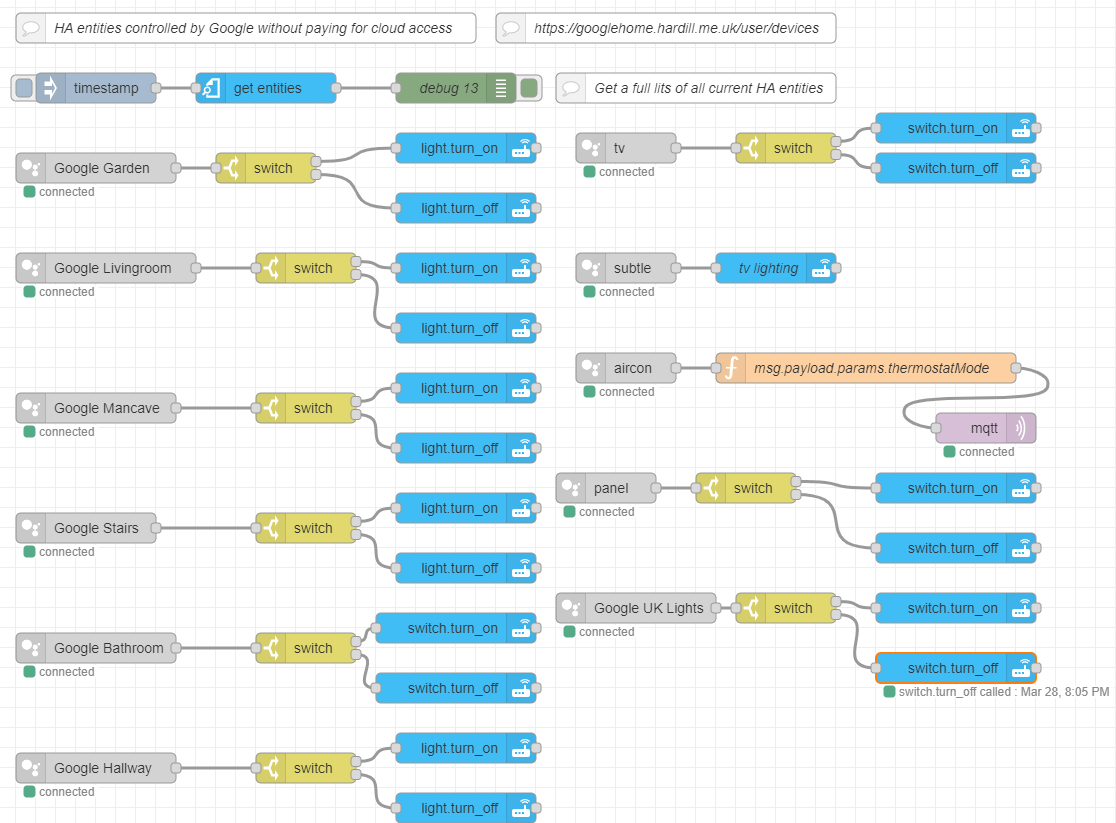Click the list icon on debug 13 node

(501, 88)
